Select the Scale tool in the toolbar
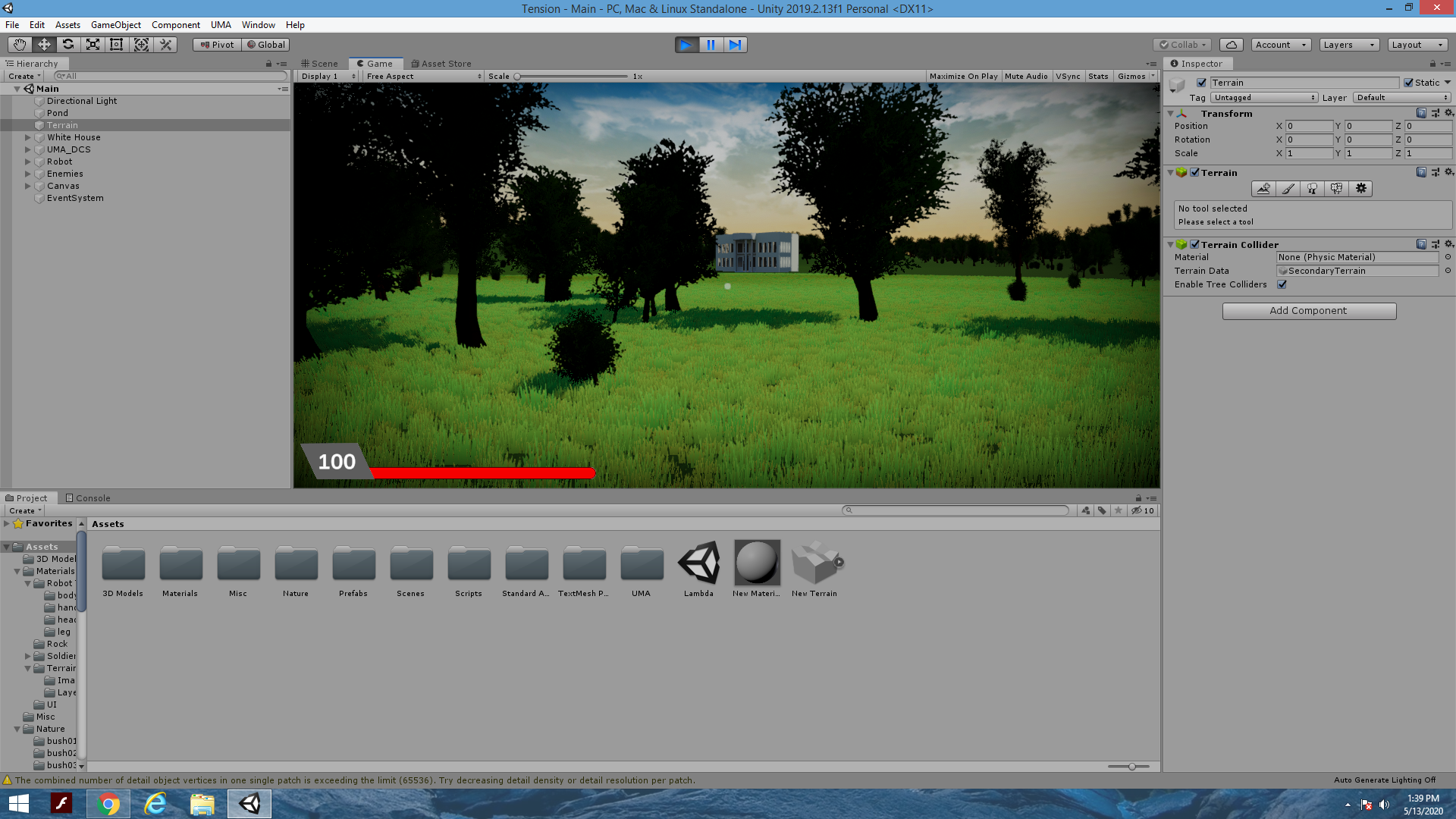1456x819 pixels. coord(93,44)
